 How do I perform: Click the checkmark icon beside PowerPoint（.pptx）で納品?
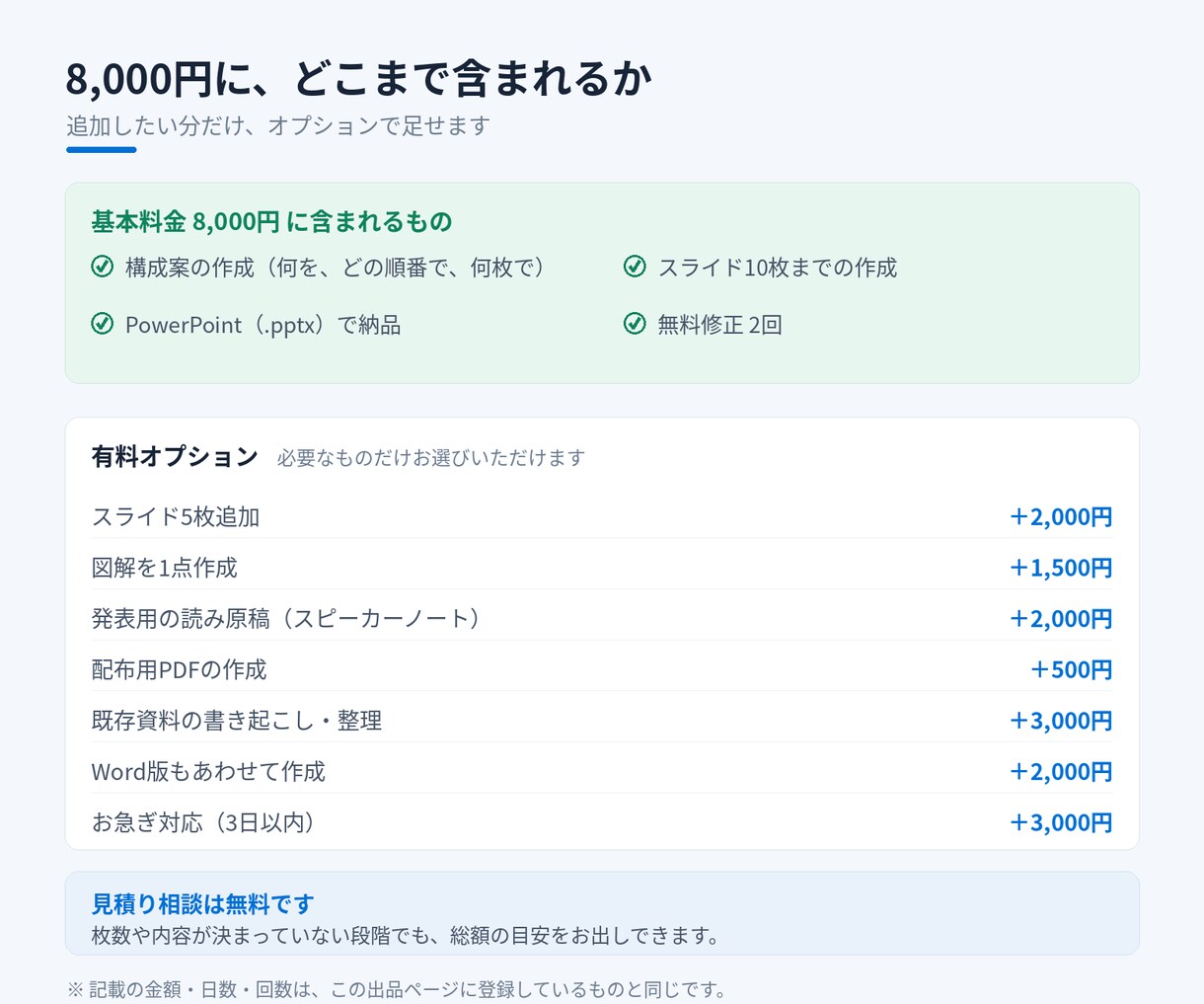[x=103, y=324]
